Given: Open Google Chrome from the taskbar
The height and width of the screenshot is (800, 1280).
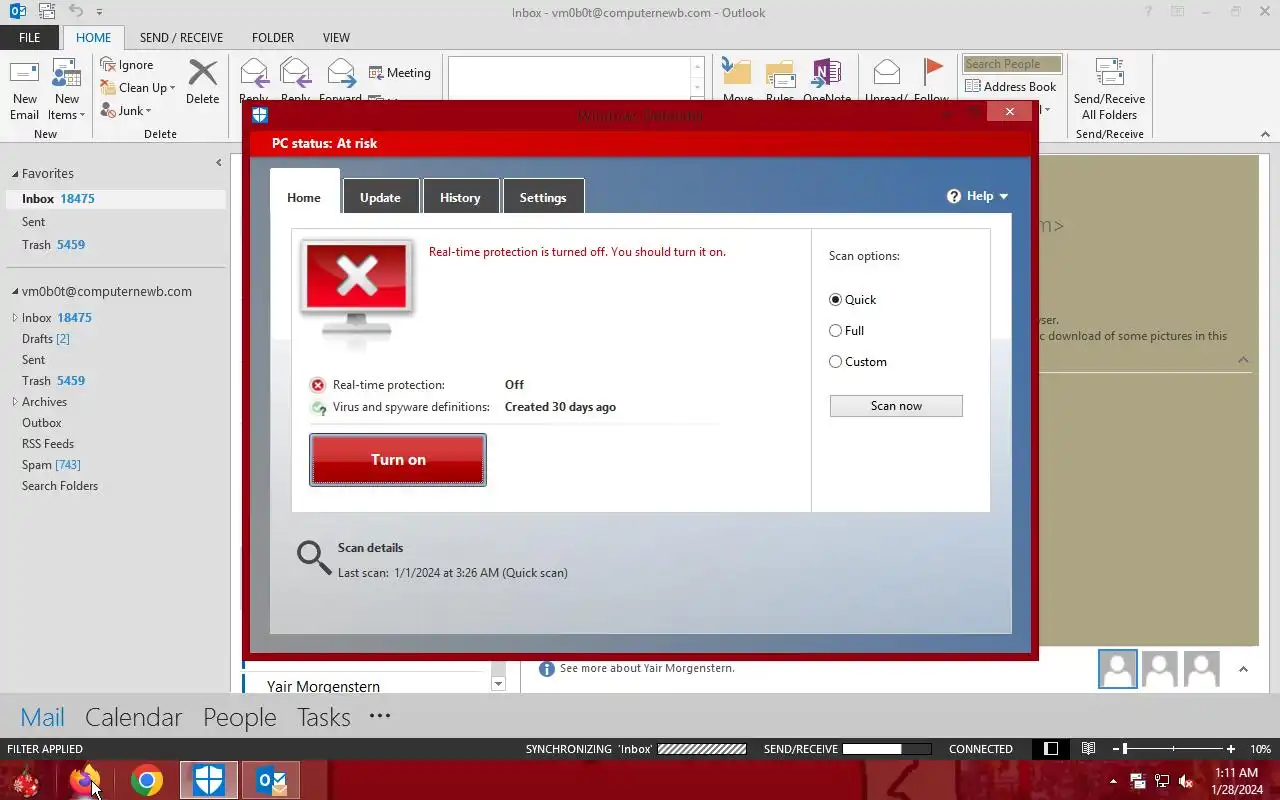Looking at the screenshot, I should pyautogui.click(x=146, y=780).
